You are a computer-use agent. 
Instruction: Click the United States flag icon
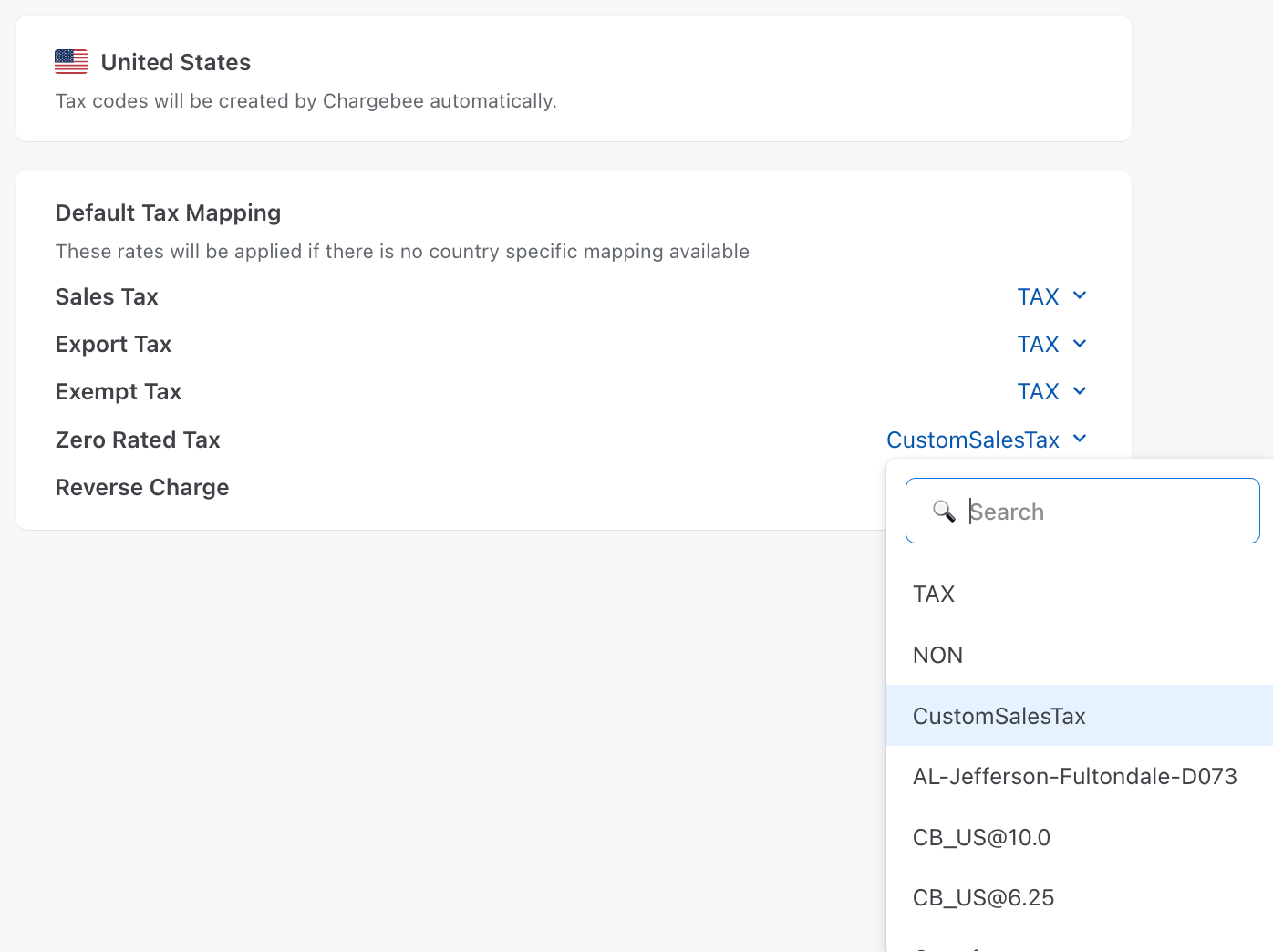[71, 62]
